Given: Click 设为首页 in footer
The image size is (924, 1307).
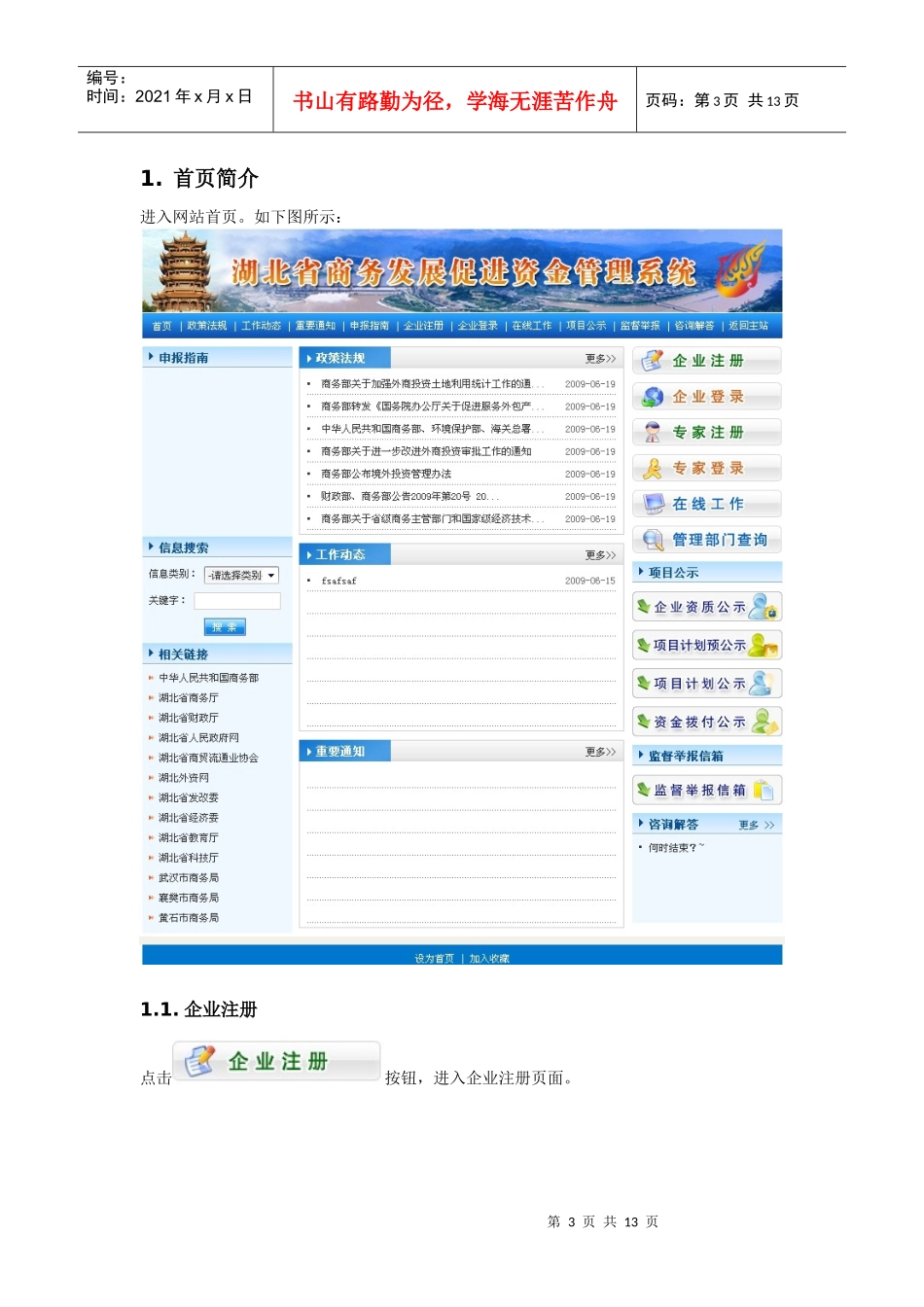Looking at the screenshot, I should click(434, 959).
